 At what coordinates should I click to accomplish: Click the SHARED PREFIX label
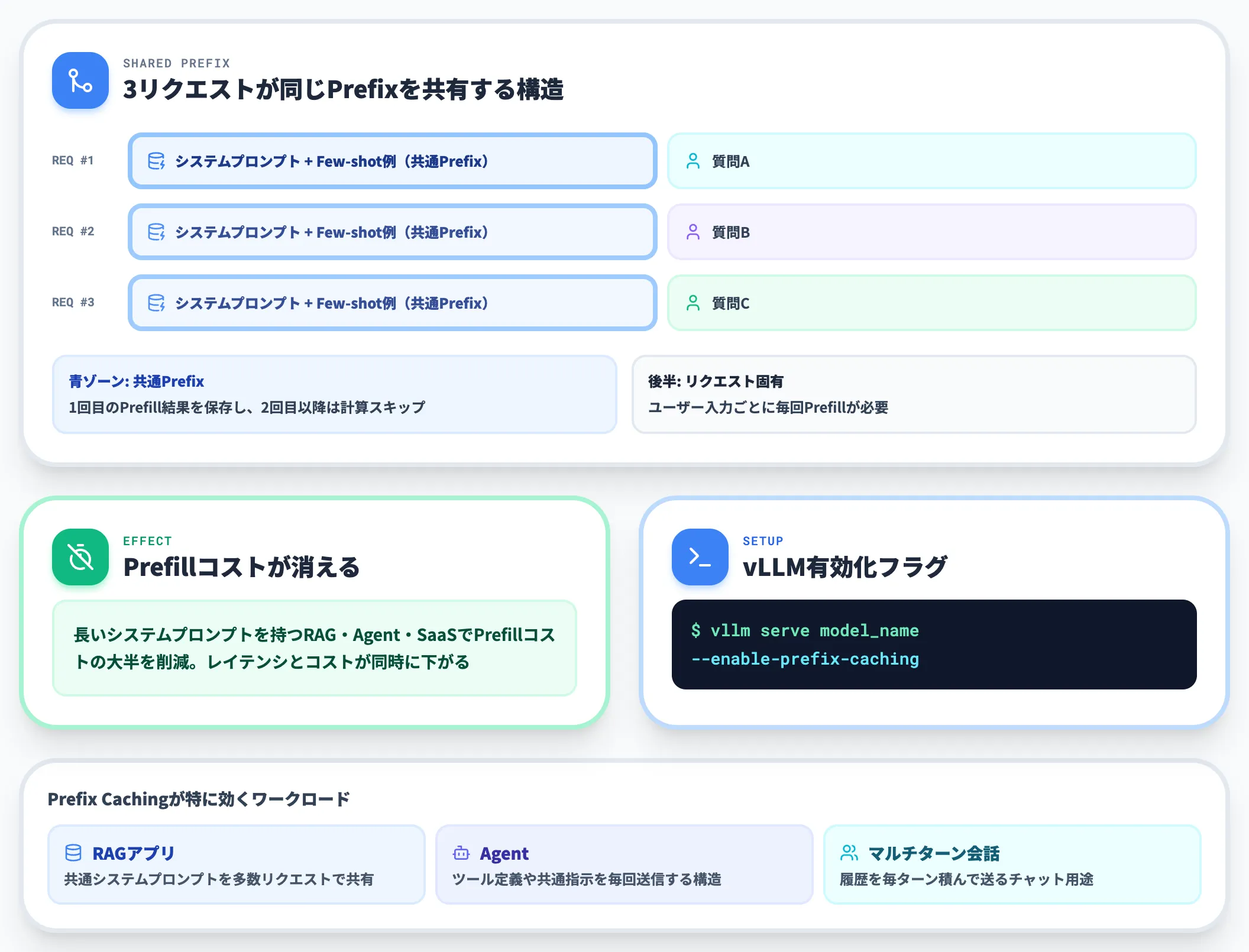pyautogui.click(x=176, y=63)
